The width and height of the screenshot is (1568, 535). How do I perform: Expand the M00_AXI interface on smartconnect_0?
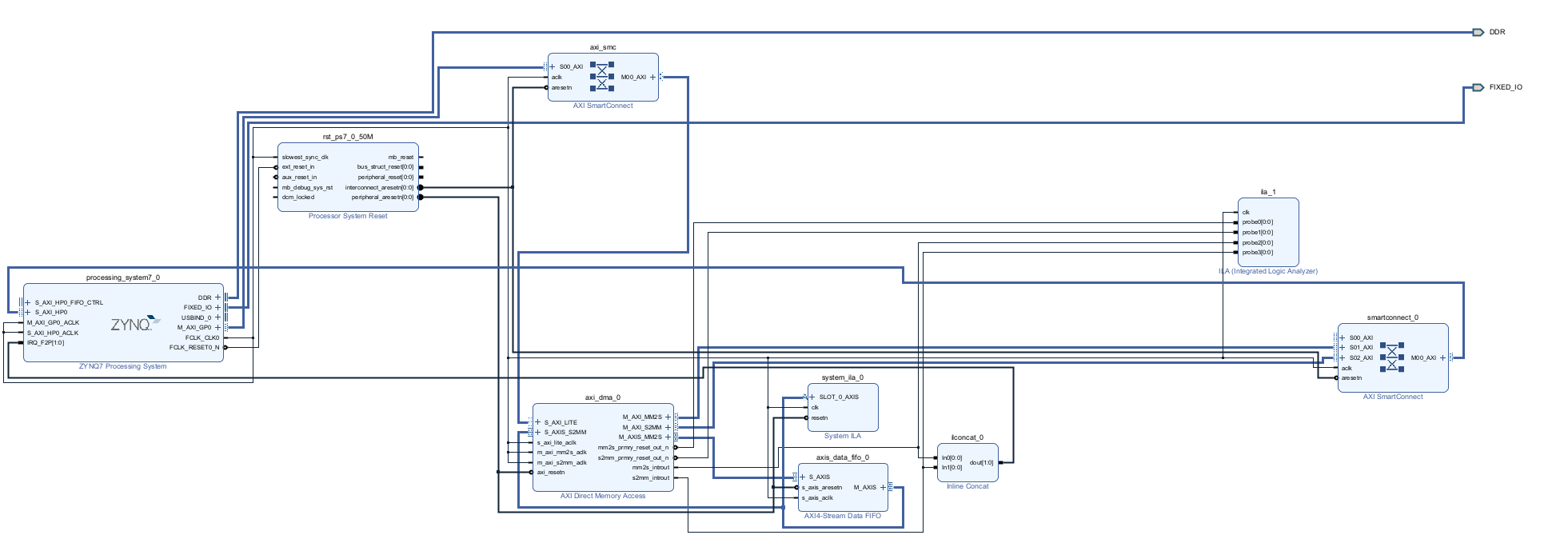pos(1443,358)
